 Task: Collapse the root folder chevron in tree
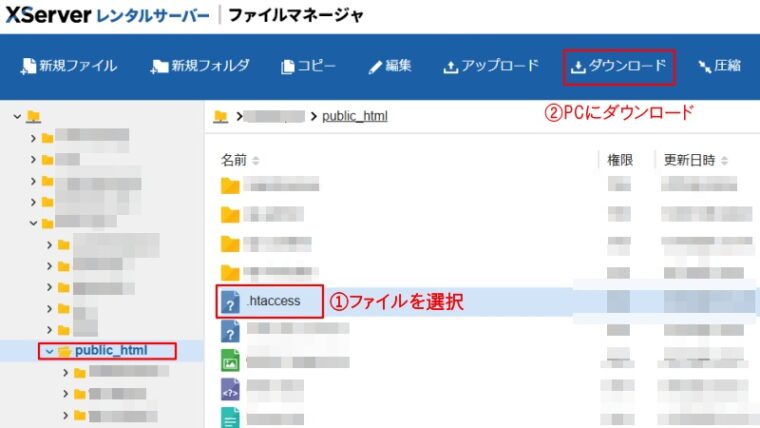point(17,116)
